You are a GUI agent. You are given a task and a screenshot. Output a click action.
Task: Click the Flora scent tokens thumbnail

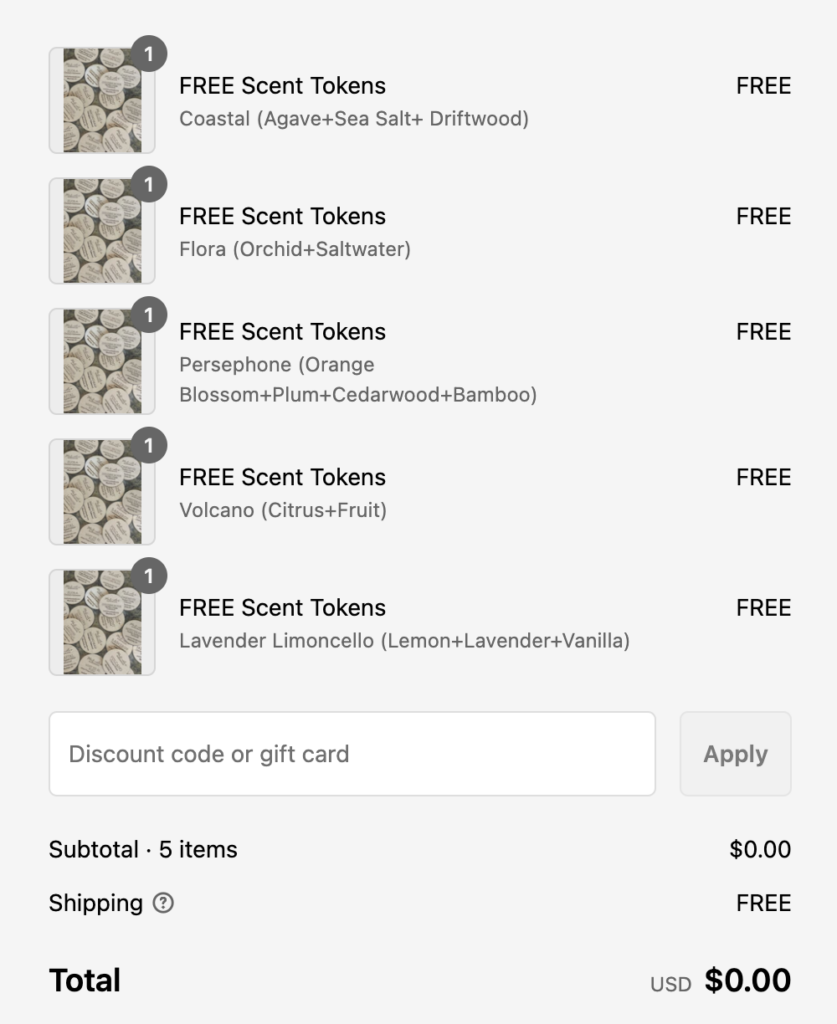pyautogui.click(x=101, y=231)
